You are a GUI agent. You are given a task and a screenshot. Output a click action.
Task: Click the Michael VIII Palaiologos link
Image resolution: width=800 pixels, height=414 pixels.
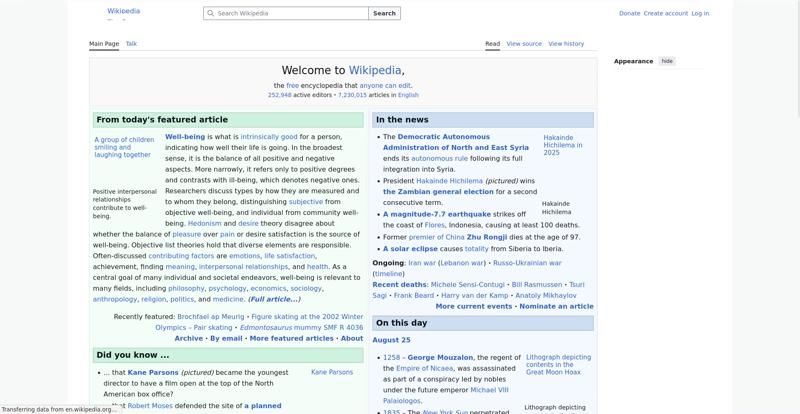point(446,396)
